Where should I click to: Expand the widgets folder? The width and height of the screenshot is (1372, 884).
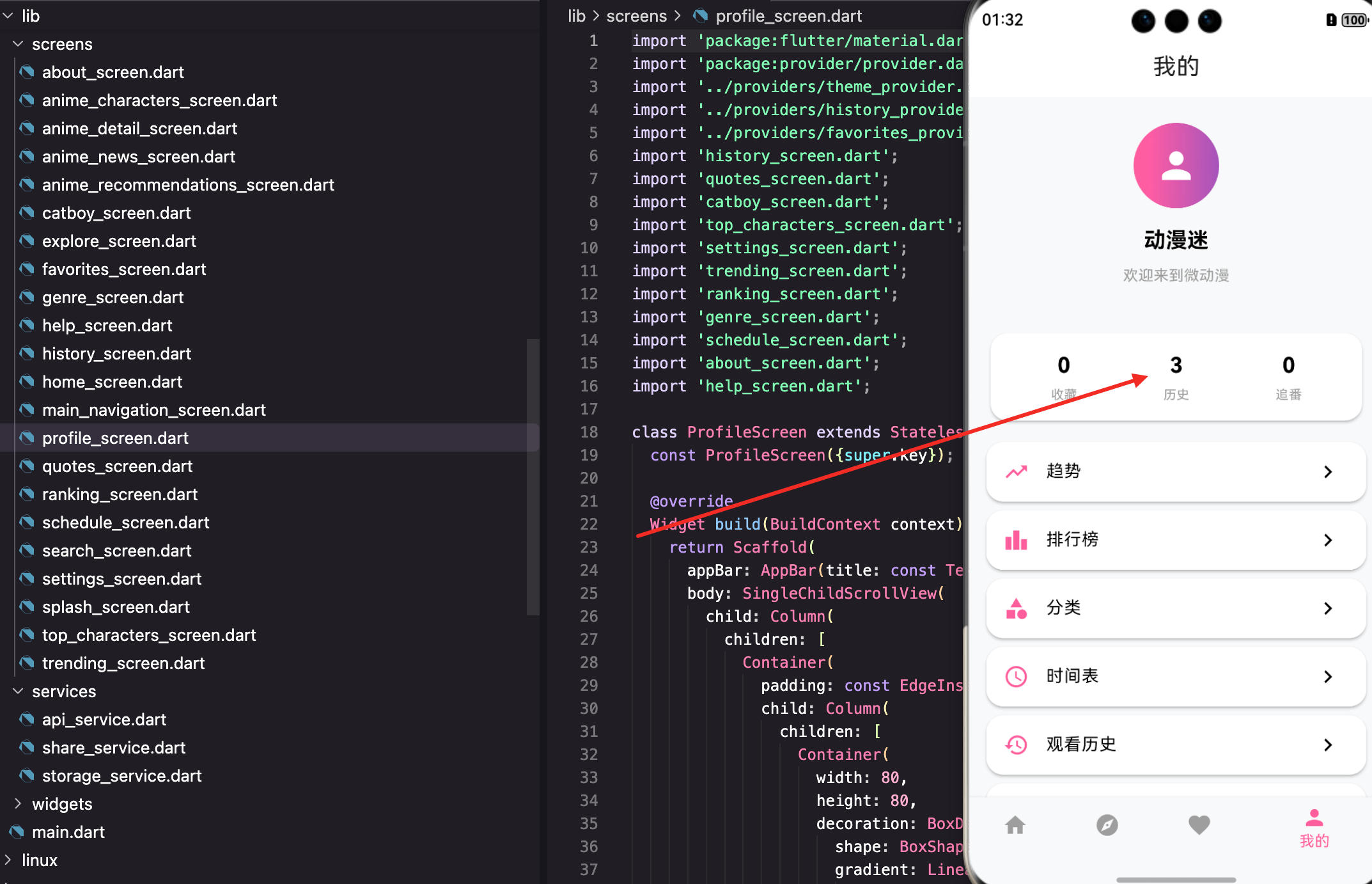(19, 804)
